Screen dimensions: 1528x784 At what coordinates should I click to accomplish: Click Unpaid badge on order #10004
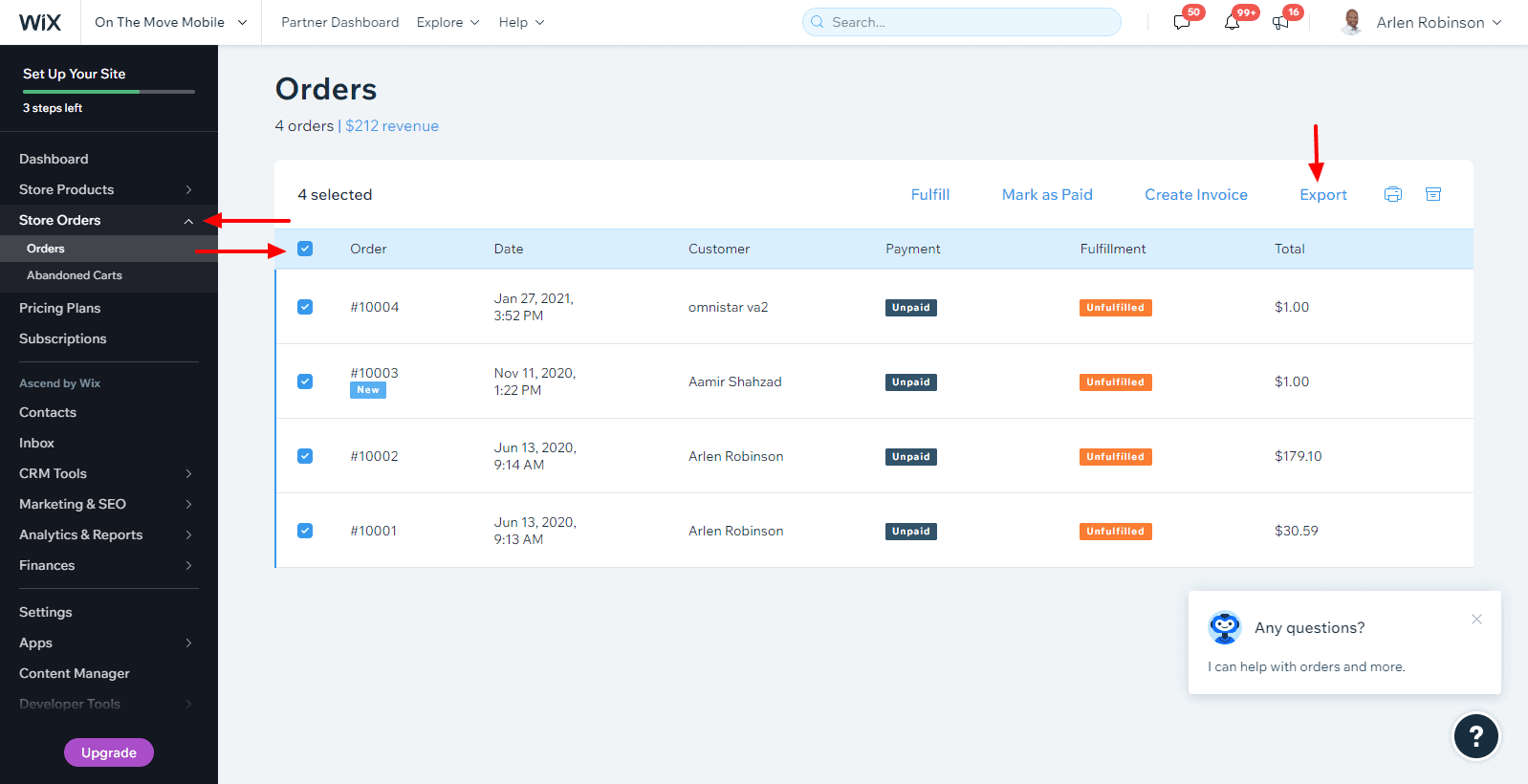pos(911,308)
